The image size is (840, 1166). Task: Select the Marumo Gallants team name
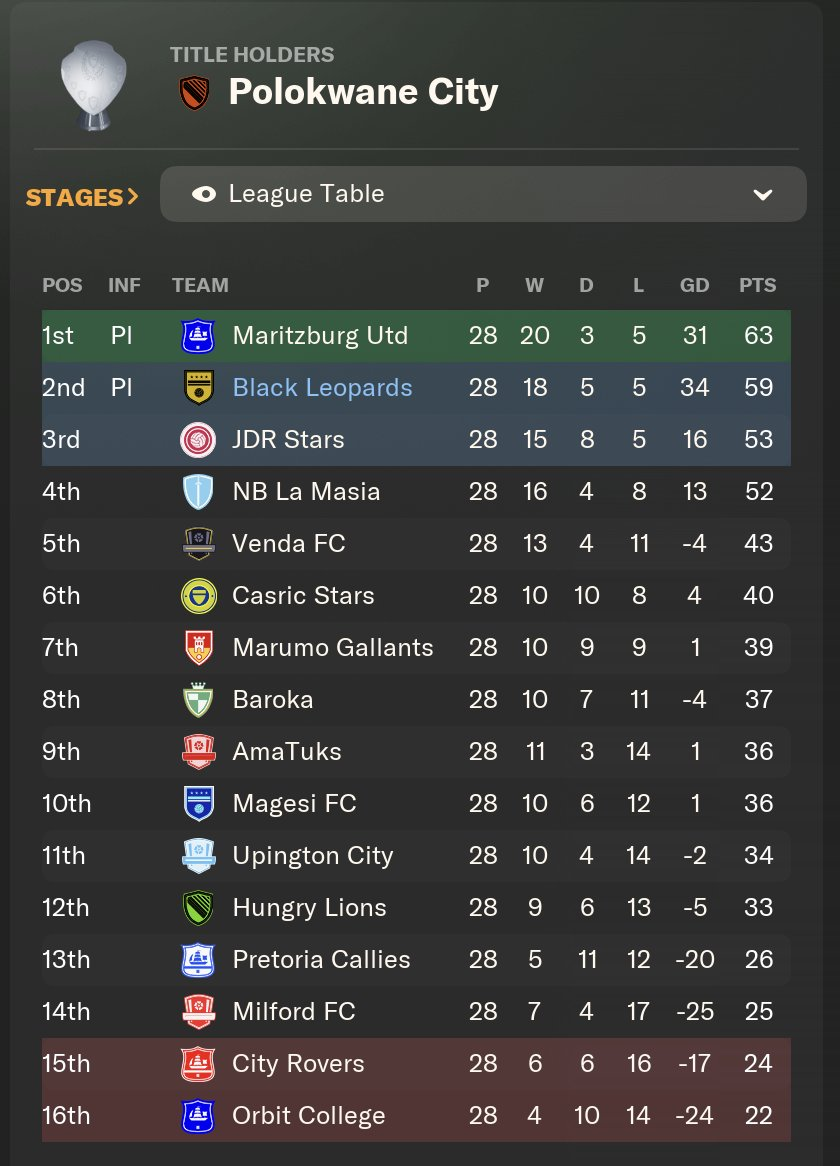tap(333, 648)
